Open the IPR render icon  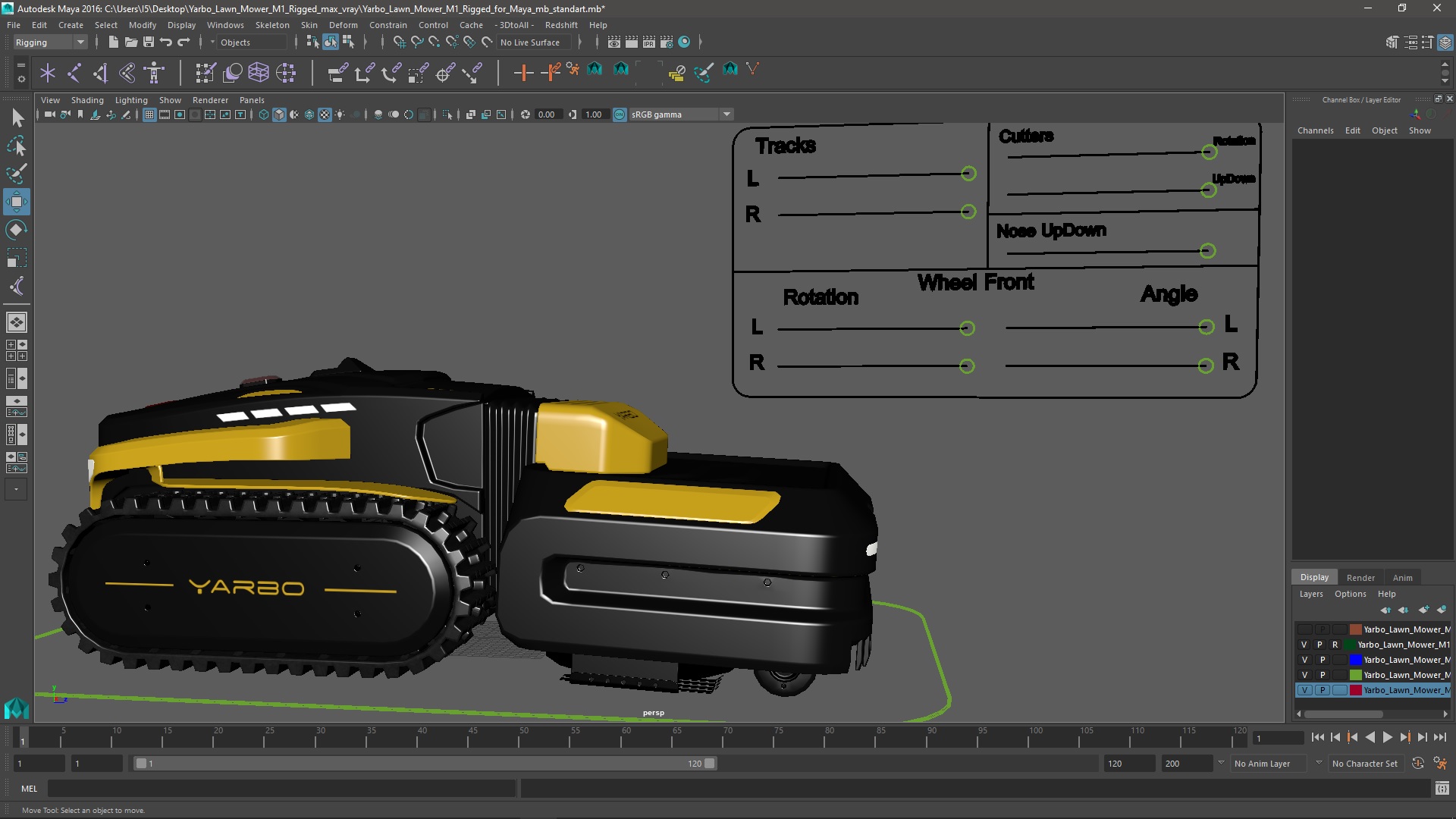tap(649, 42)
